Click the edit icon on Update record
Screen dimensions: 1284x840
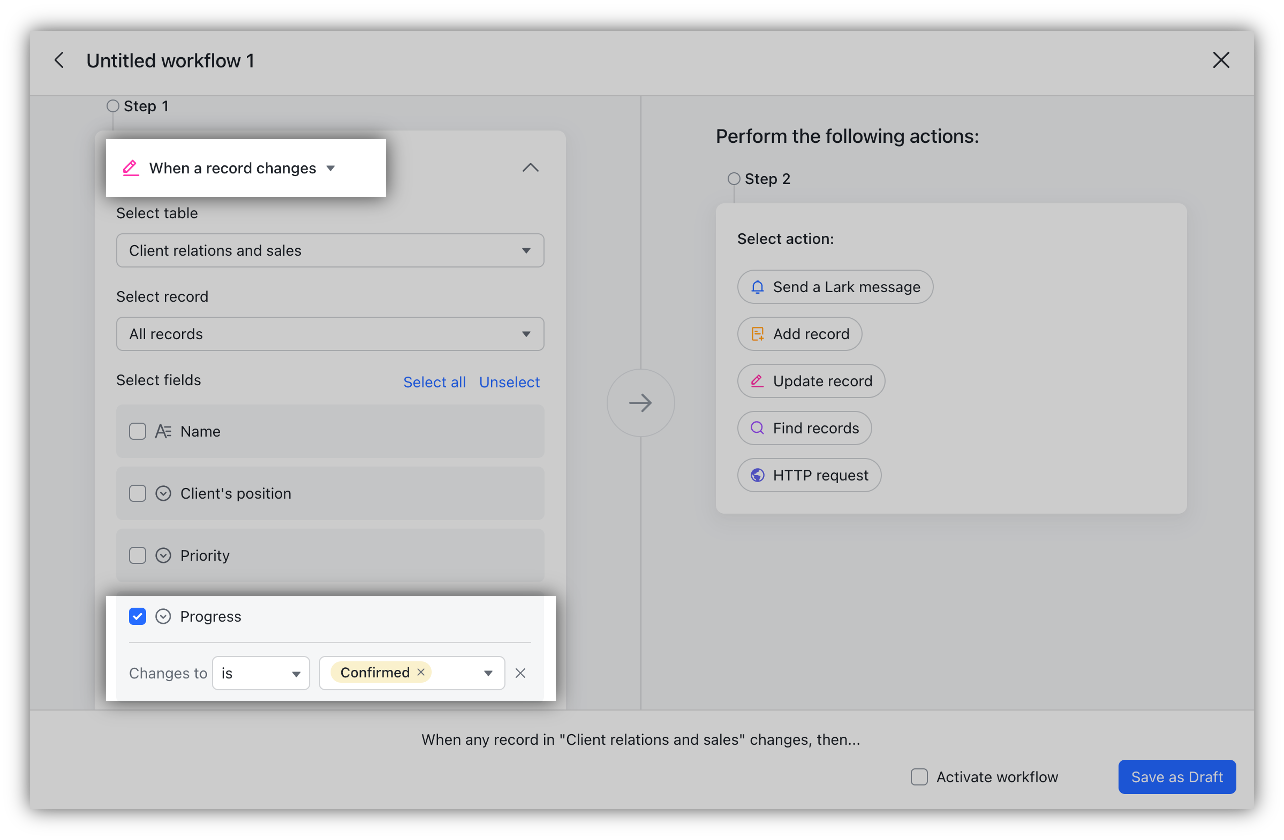pos(757,381)
